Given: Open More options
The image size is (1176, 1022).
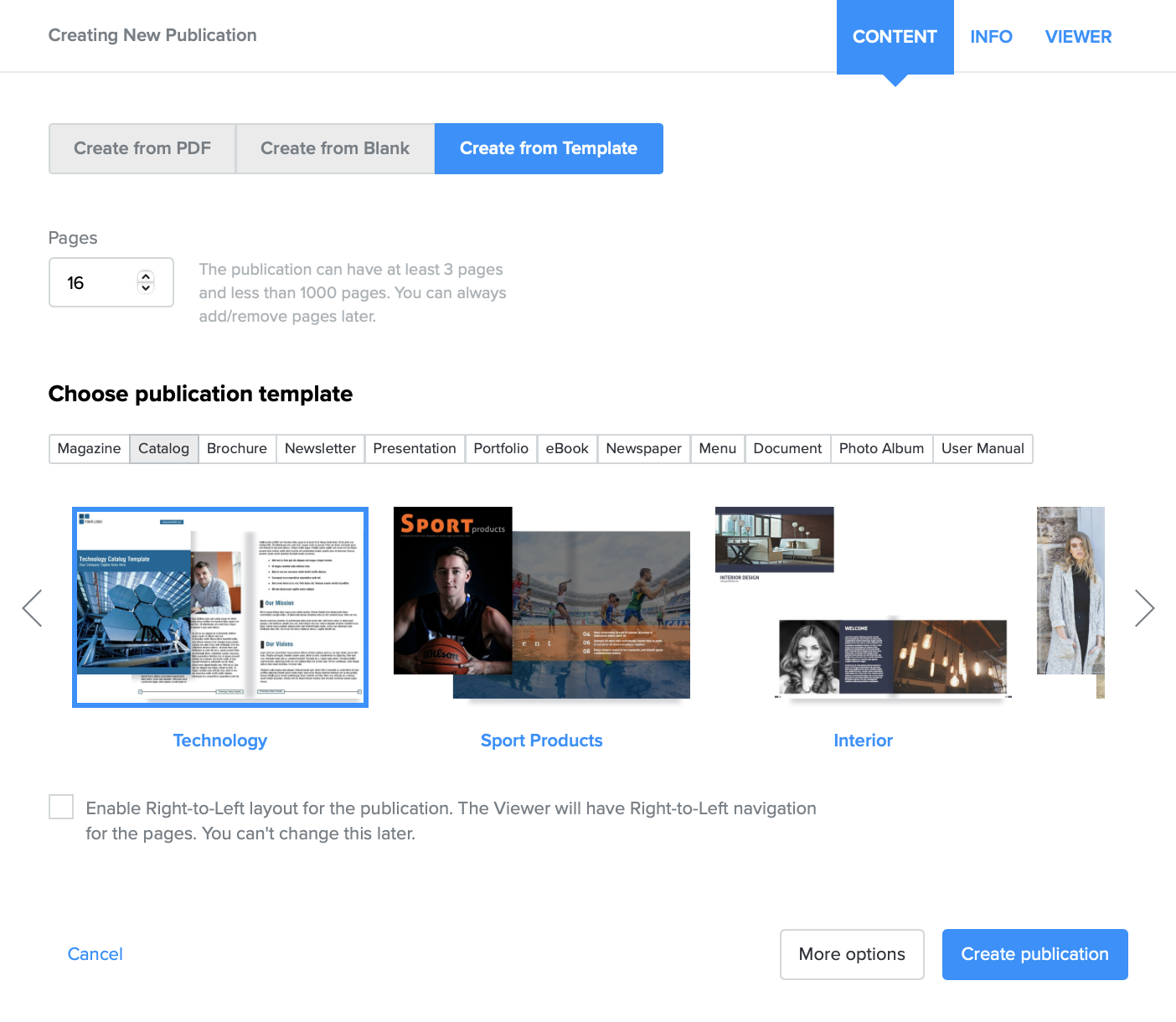Looking at the screenshot, I should (851, 954).
